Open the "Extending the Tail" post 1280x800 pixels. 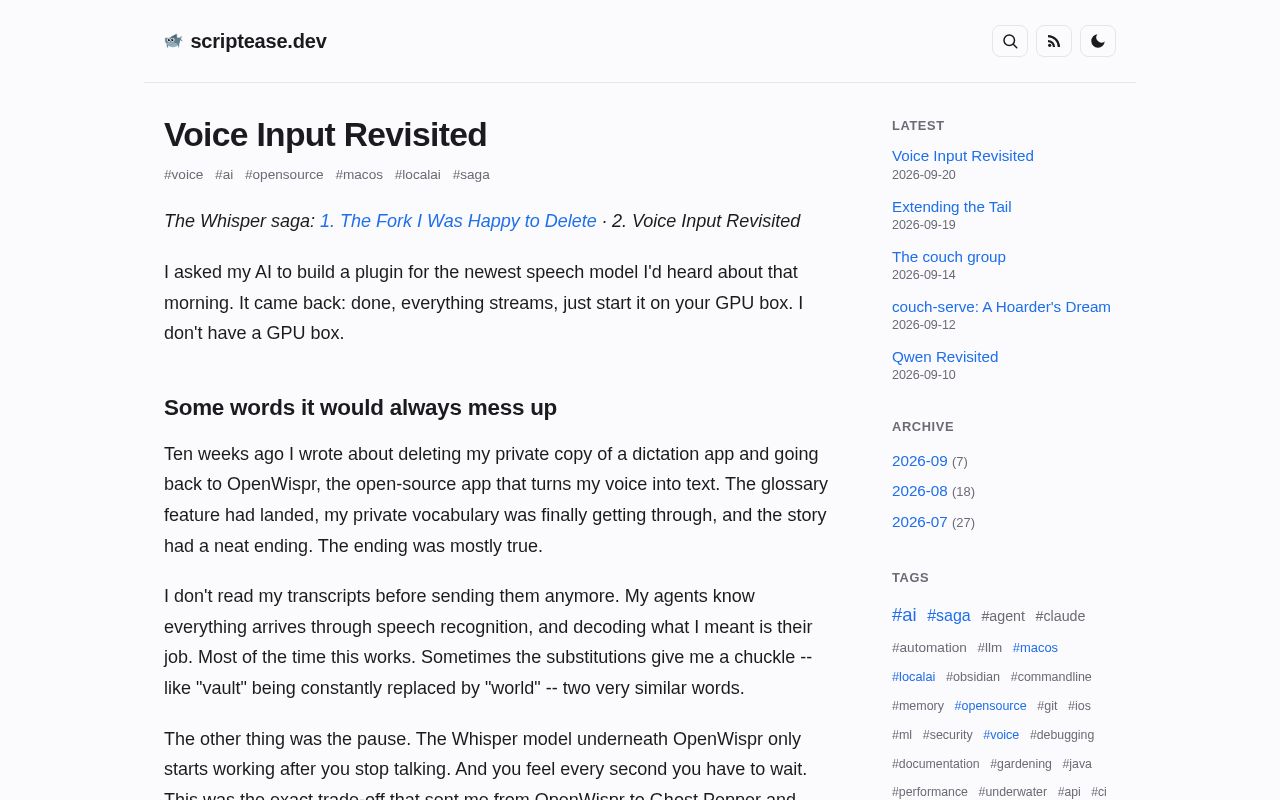[x=952, y=207]
